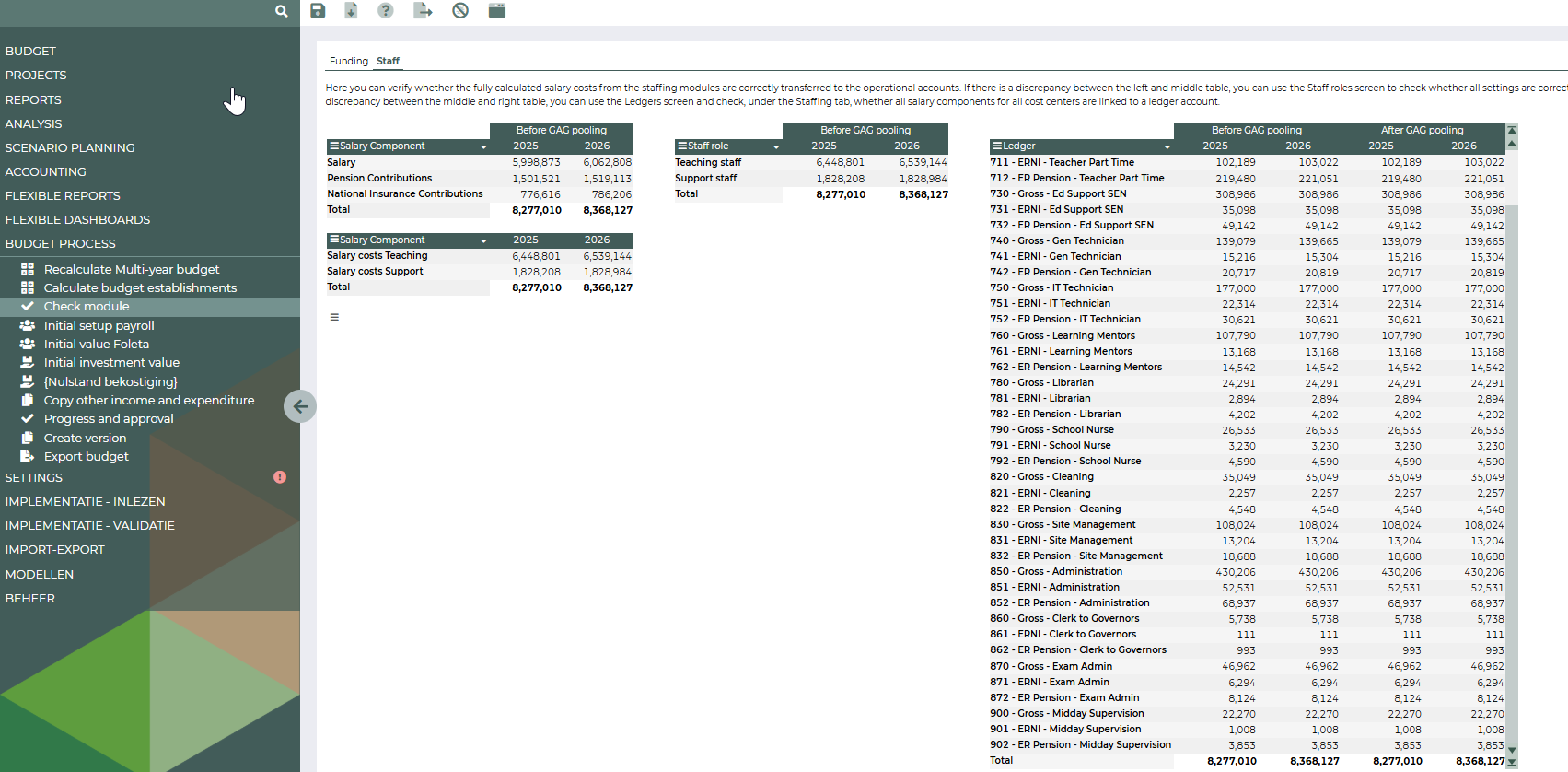Collapse sidebar with the left arrow button
The image size is (1568, 772).
(300, 406)
